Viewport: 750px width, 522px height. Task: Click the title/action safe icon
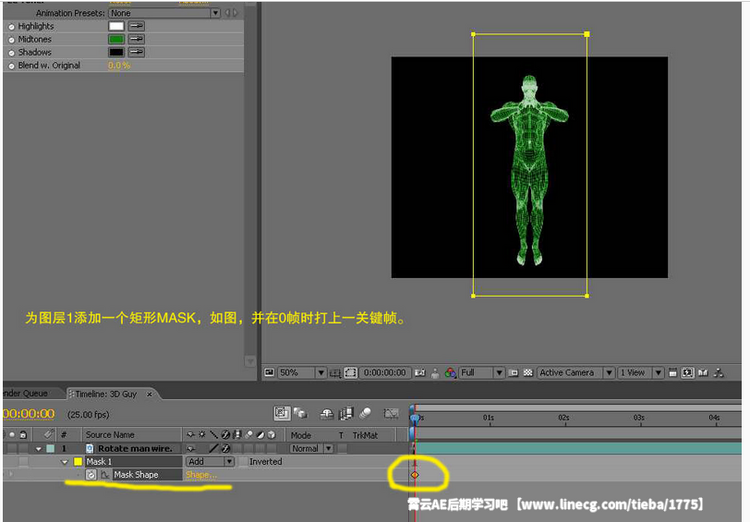(335, 373)
